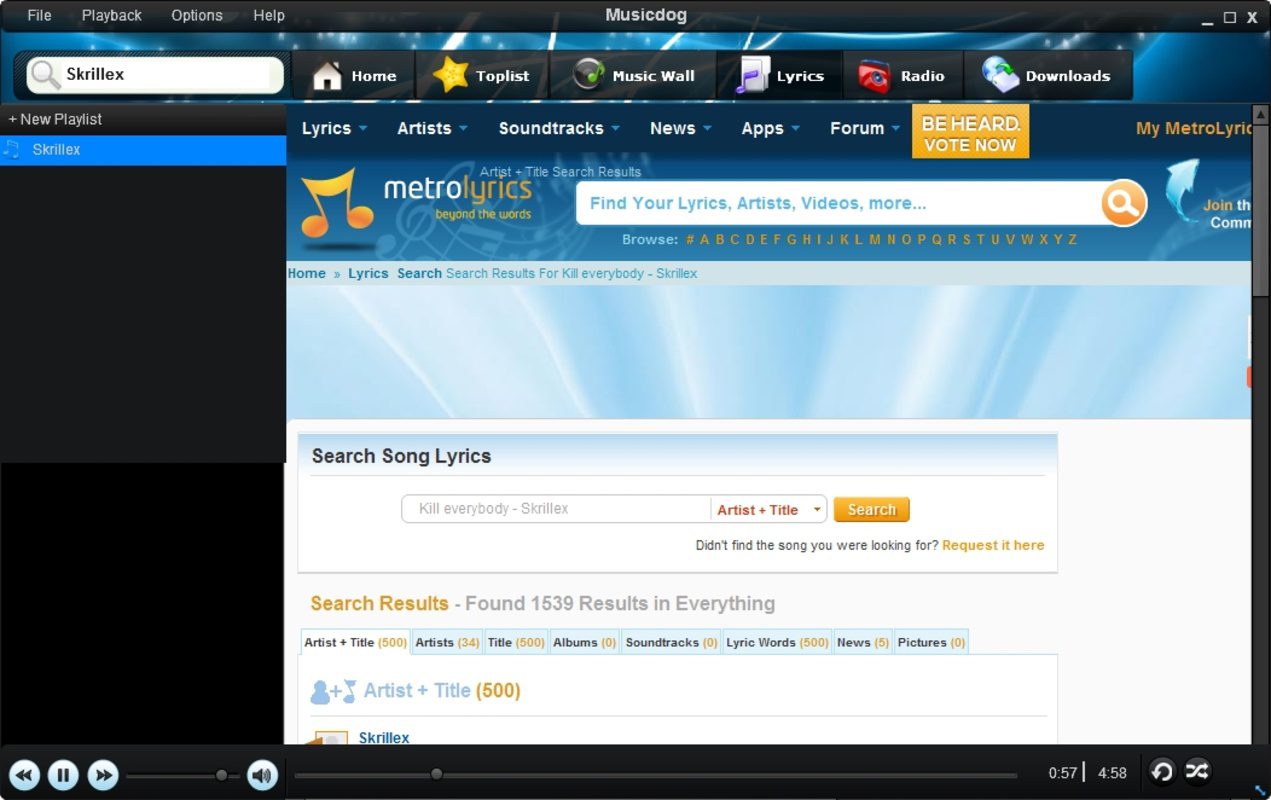This screenshot has height=800, width=1271.
Task: Pause the current song
Action: (63, 774)
